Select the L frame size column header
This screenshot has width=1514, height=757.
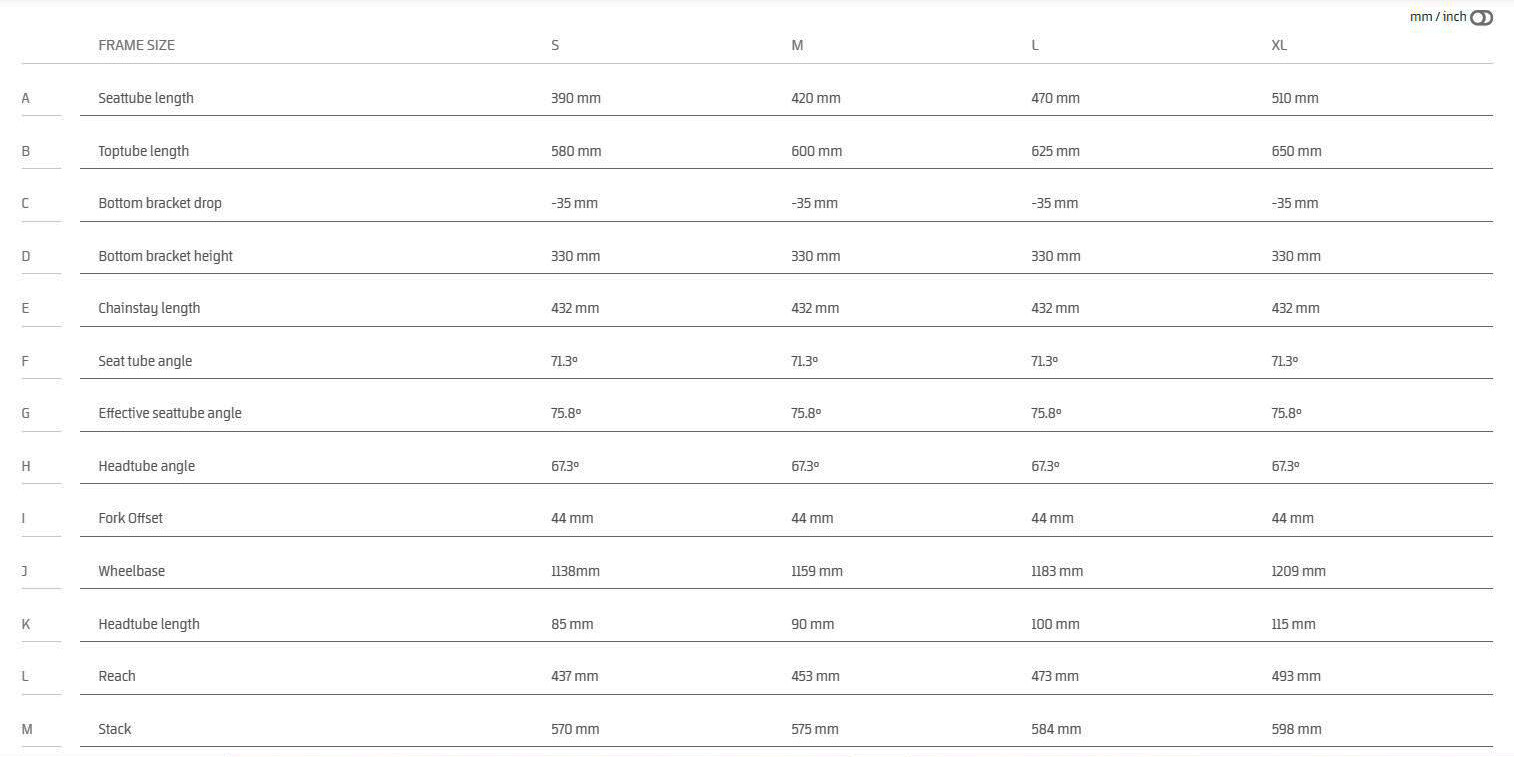tap(1035, 45)
